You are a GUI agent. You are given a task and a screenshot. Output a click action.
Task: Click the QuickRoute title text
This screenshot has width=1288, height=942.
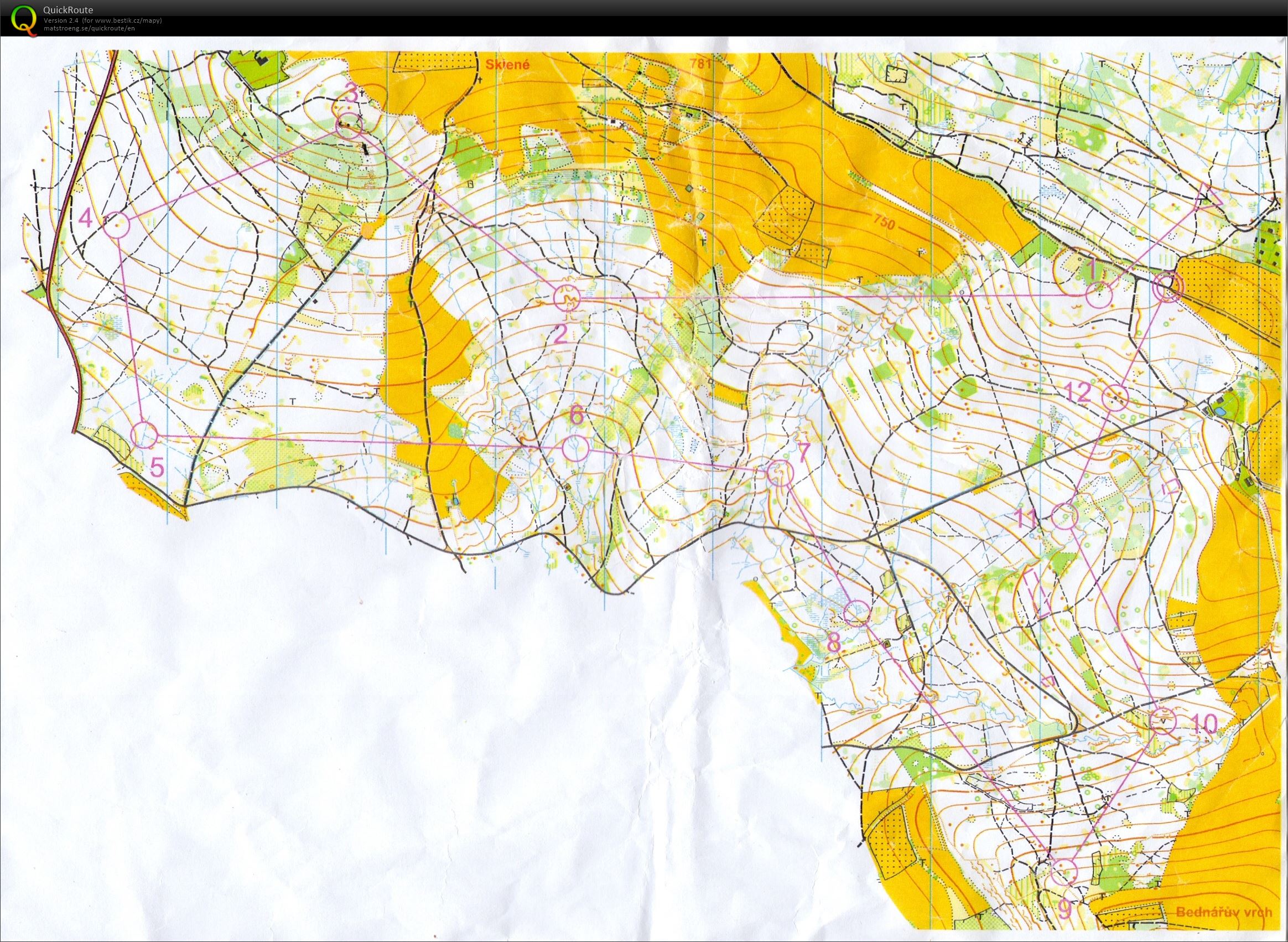coord(69,10)
